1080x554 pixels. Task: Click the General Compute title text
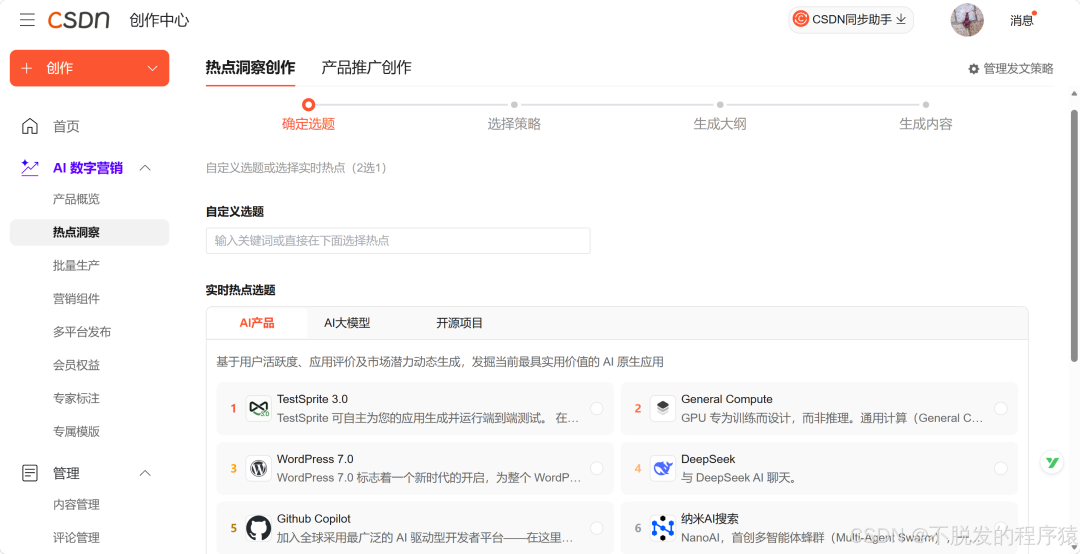(727, 399)
